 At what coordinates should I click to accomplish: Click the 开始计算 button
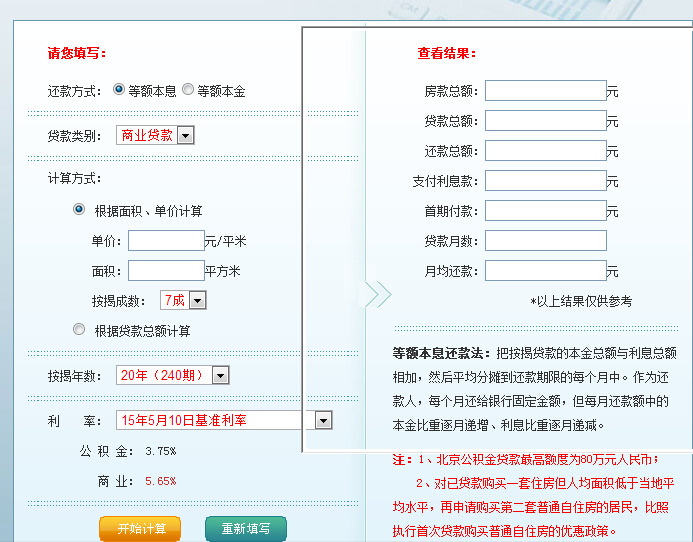tap(140, 528)
